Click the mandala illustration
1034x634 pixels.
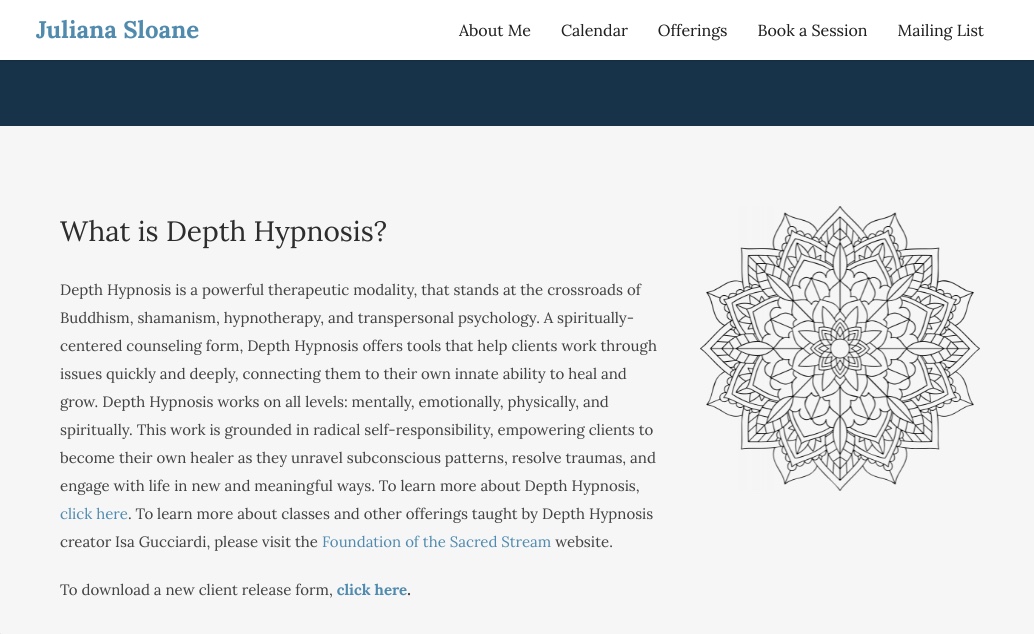pos(839,348)
